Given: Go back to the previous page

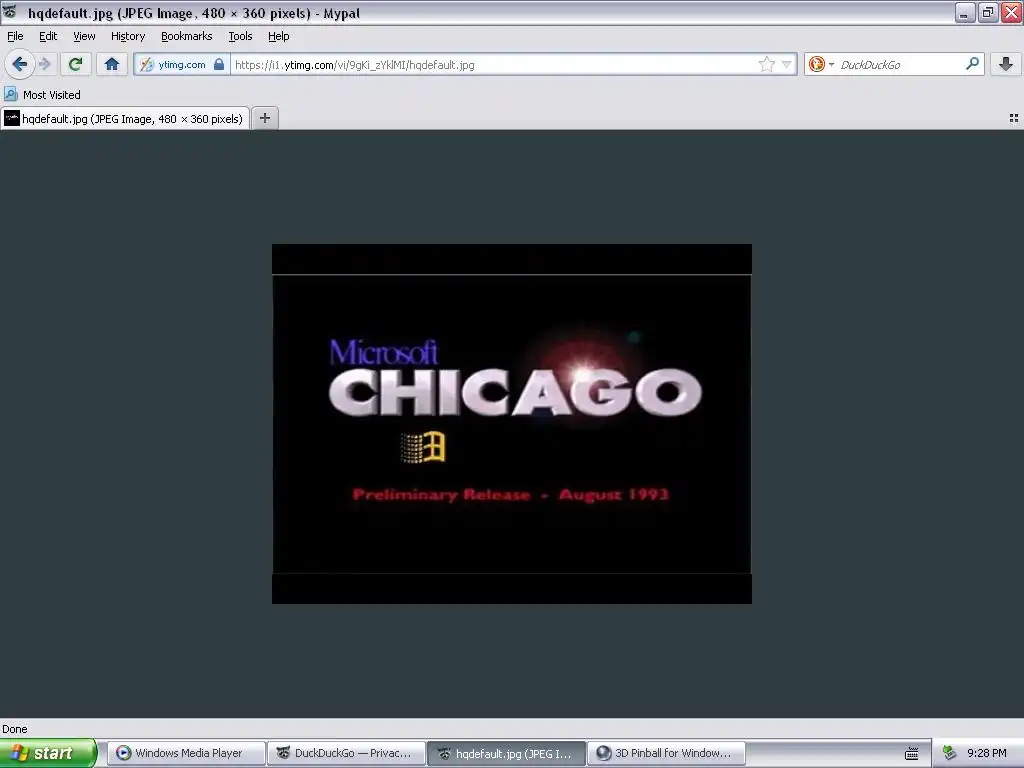Looking at the screenshot, I should 20,64.
